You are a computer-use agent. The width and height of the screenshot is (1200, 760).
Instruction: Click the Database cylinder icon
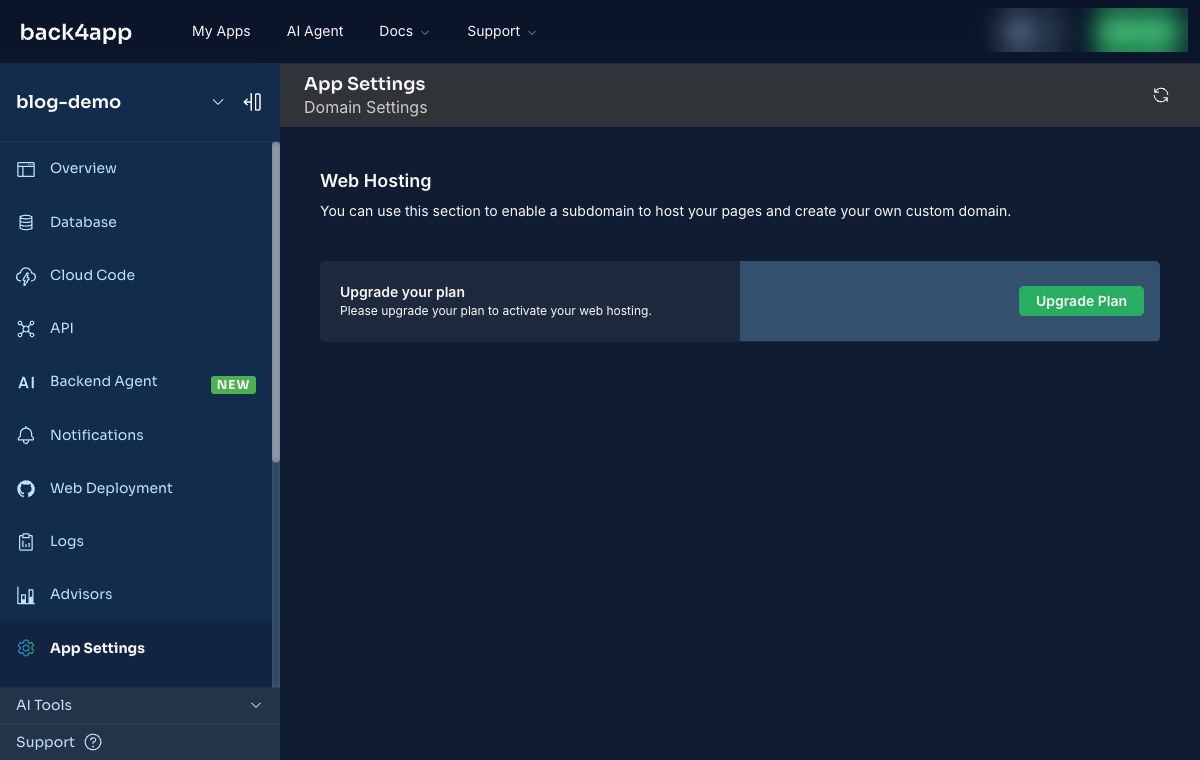click(26, 222)
